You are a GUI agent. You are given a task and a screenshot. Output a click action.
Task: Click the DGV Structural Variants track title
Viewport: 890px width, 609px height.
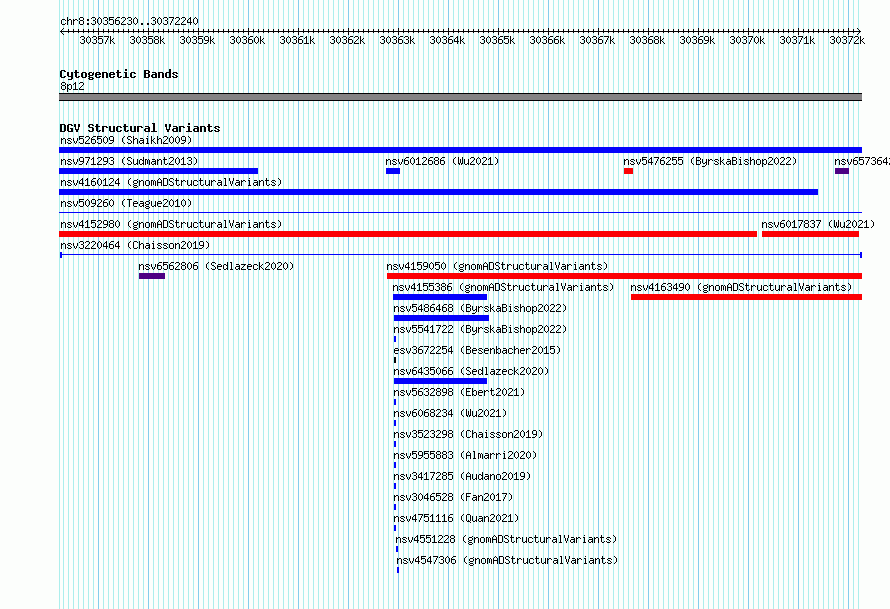(x=140, y=128)
